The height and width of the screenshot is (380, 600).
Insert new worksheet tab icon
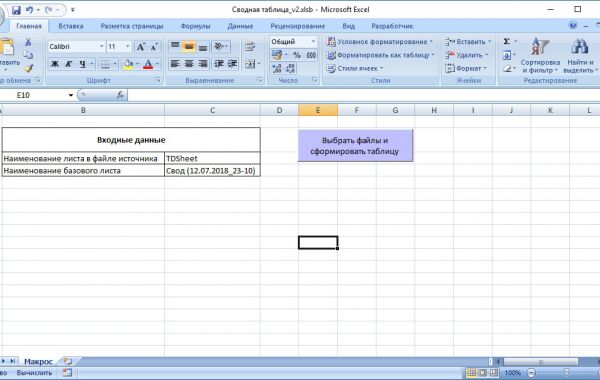click(68, 361)
